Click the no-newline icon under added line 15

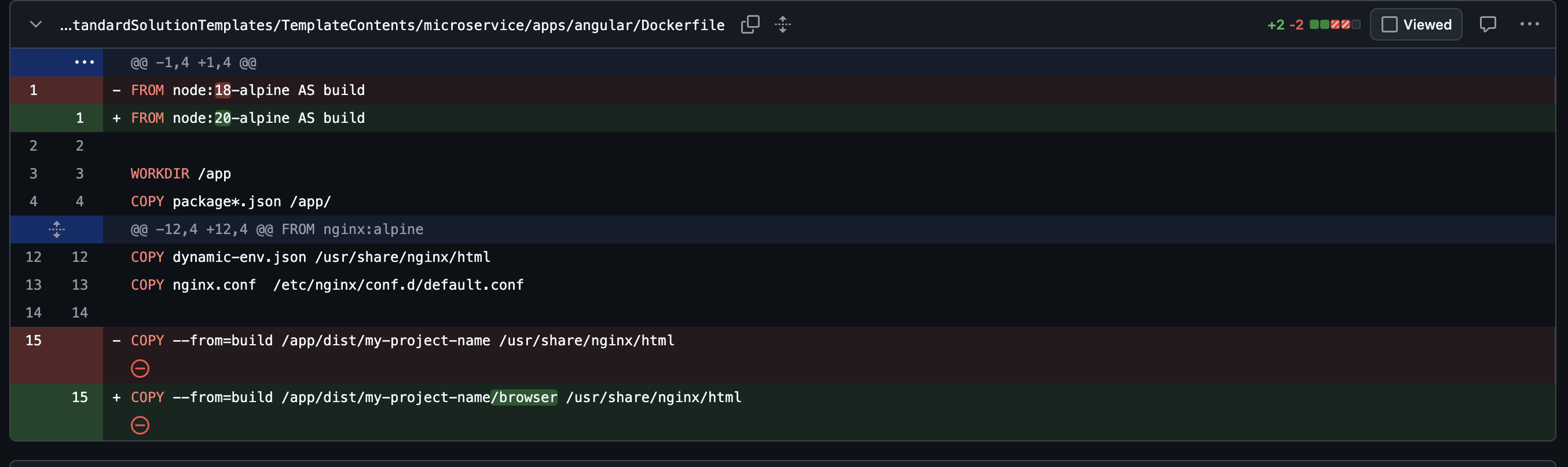point(140,425)
